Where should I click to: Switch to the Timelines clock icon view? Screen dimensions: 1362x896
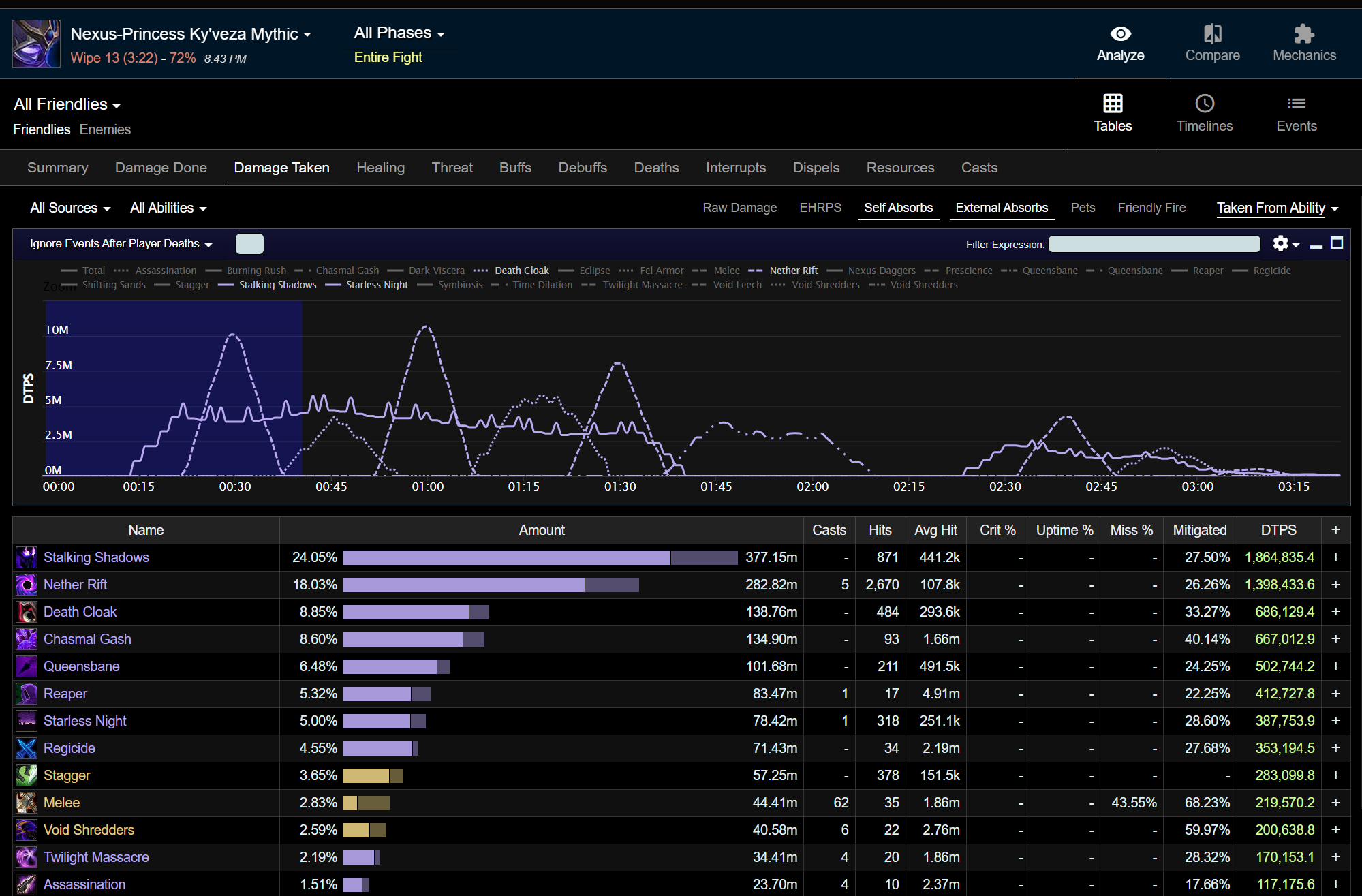tap(1204, 104)
